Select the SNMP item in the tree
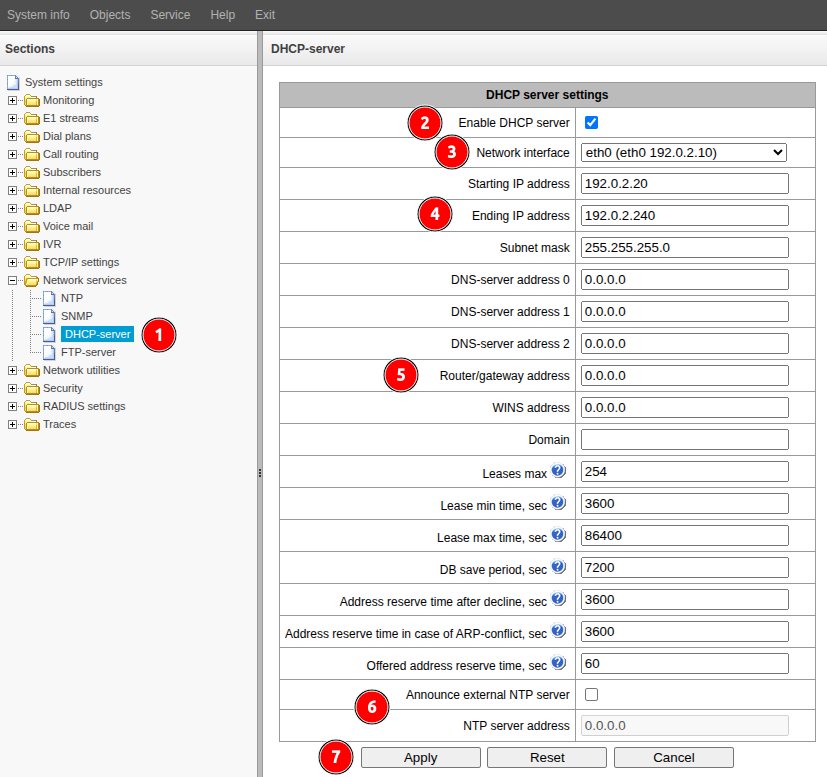This screenshot has height=777, width=827. pos(76,316)
